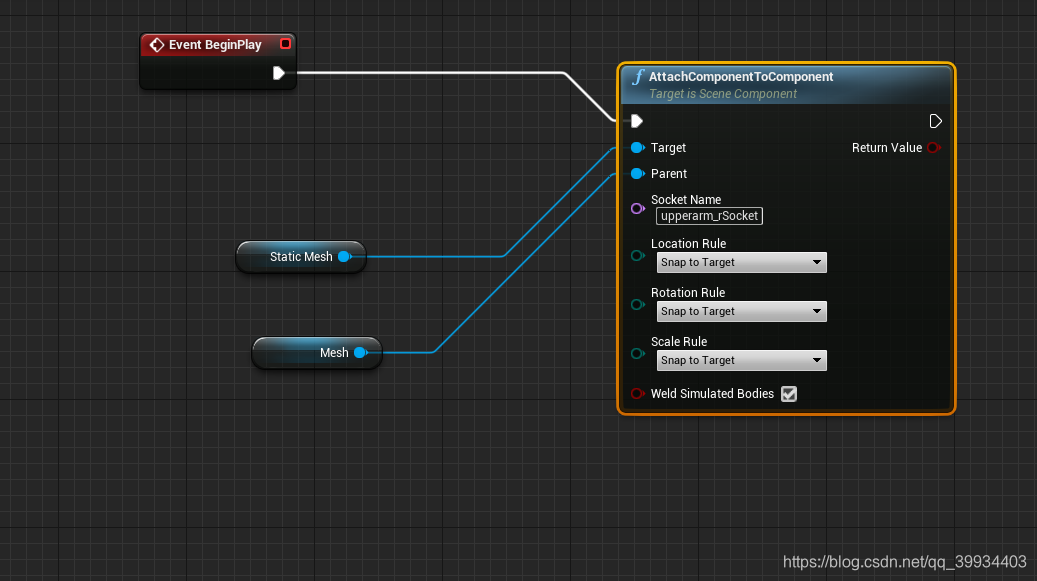The image size is (1037, 581).
Task: Click the f function icon on AttachComponentToComponent
Action: pos(639,76)
